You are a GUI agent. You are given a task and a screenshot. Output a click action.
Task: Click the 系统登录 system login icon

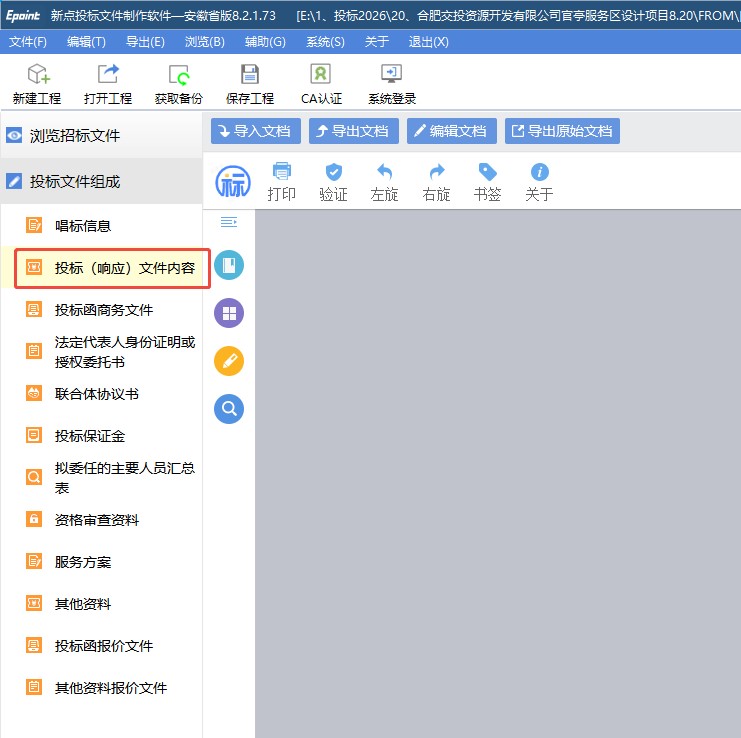tap(392, 74)
